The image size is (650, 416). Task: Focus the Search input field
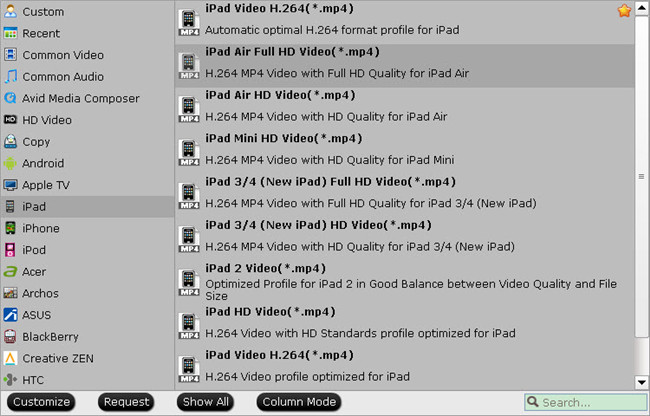click(x=586, y=402)
